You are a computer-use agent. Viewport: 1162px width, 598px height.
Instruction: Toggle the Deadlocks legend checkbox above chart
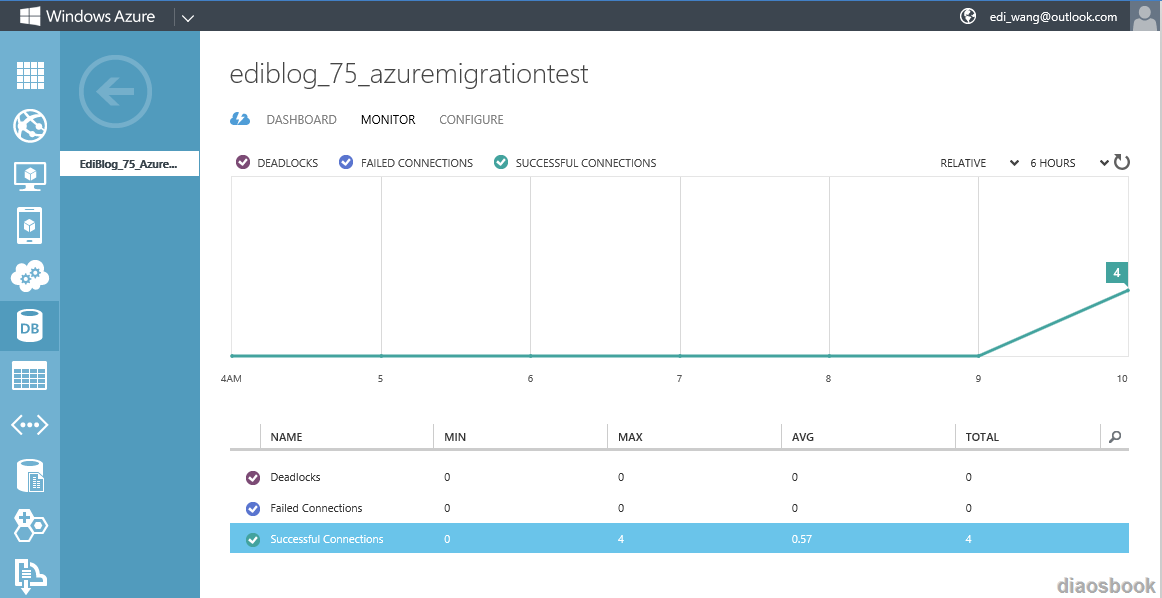click(x=242, y=162)
